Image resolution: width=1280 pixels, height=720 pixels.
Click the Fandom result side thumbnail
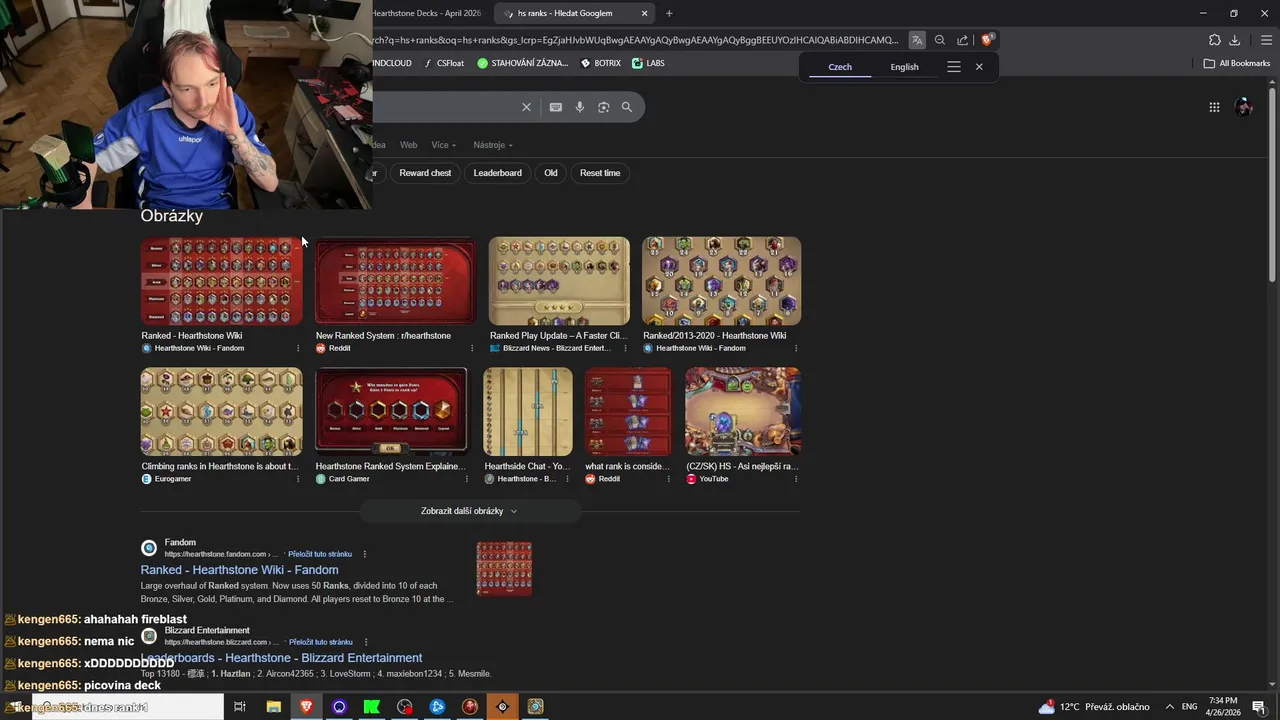504,569
